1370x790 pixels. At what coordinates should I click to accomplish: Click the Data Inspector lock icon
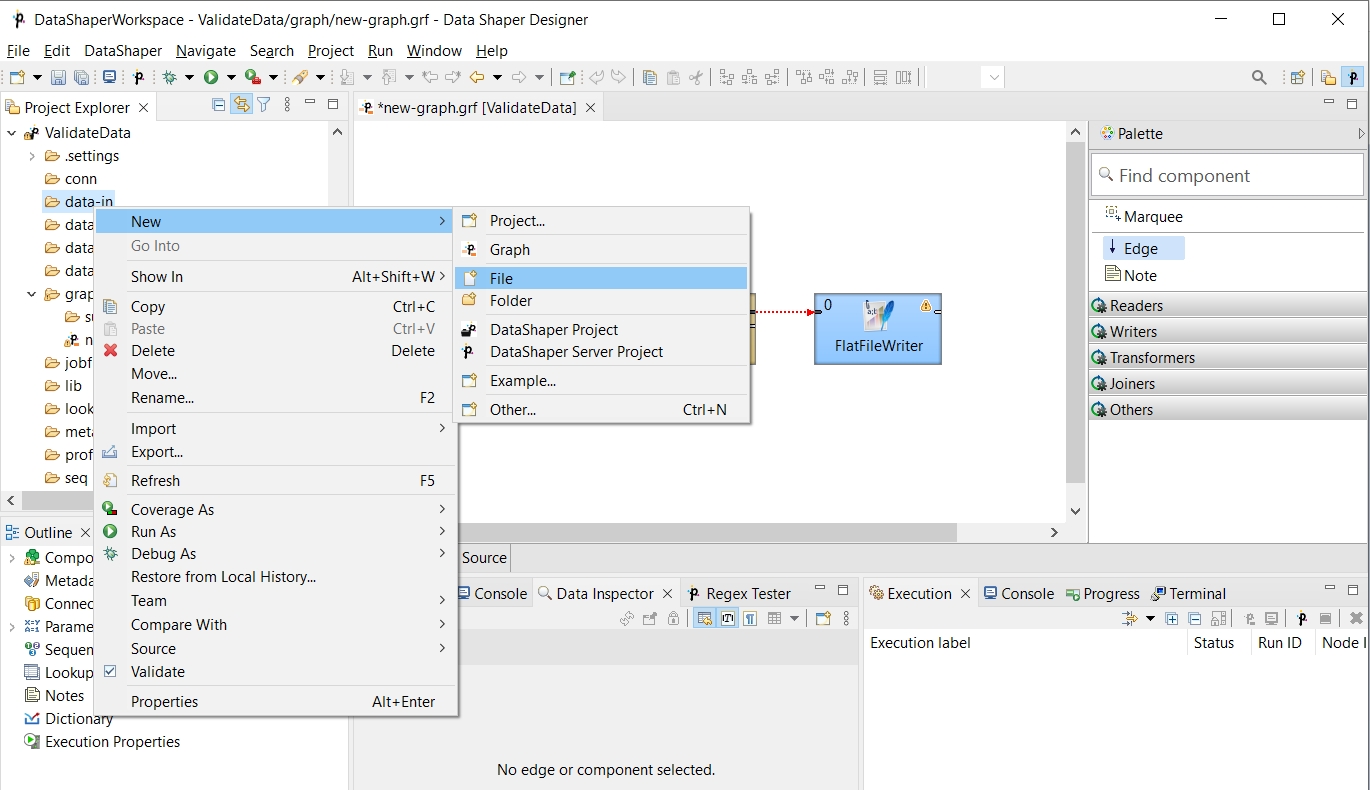[x=673, y=618]
